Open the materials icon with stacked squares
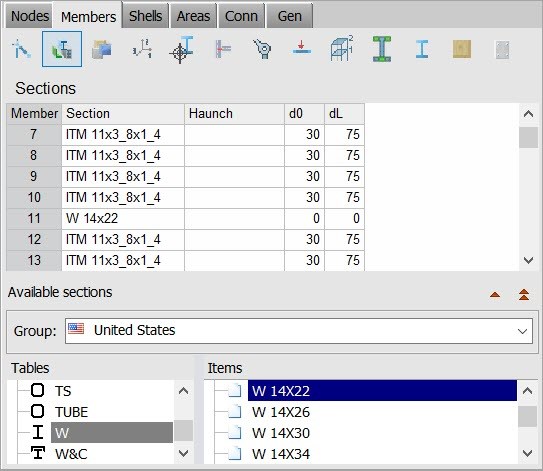The image size is (543, 471). click(102, 49)
